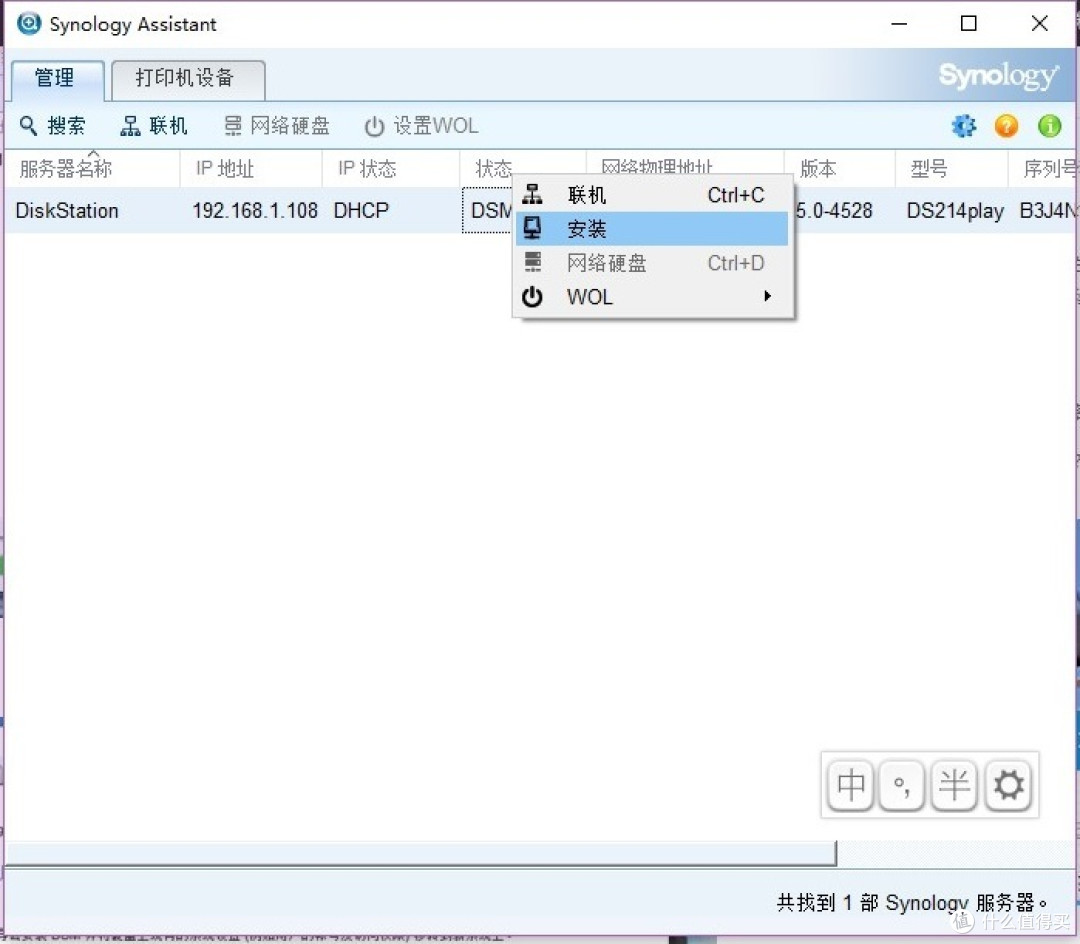Click the power icon beside WOL menu item
Viewport: 1080px width, 944px height.
point(532,297)
